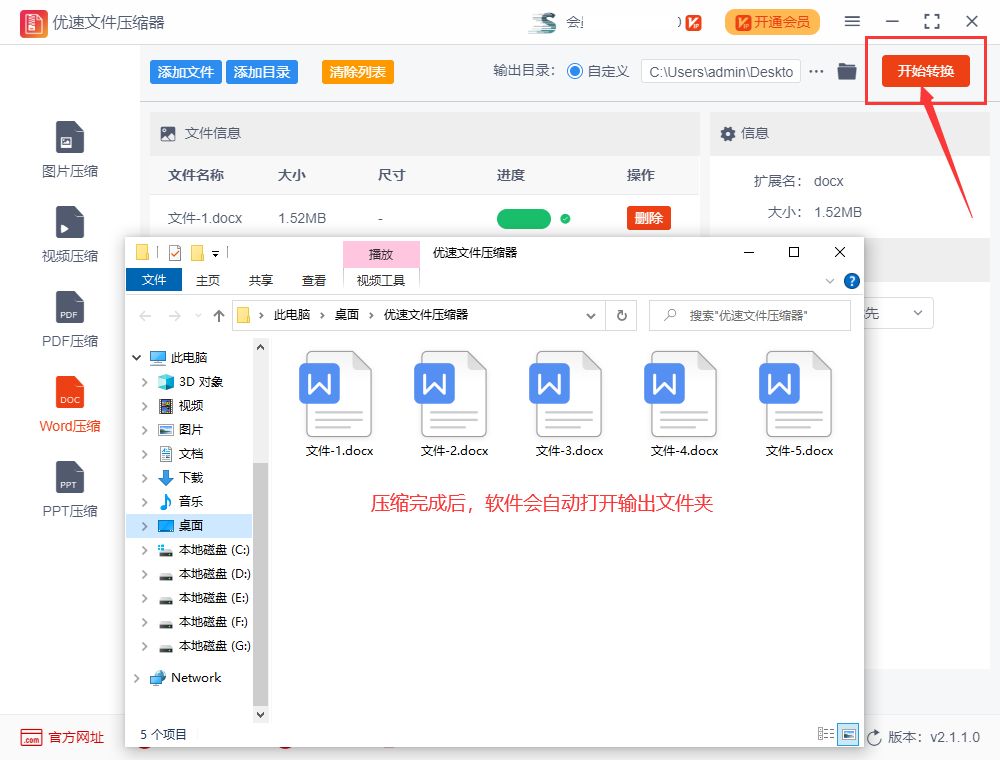Click 添加文件 button

coord(186,72)
